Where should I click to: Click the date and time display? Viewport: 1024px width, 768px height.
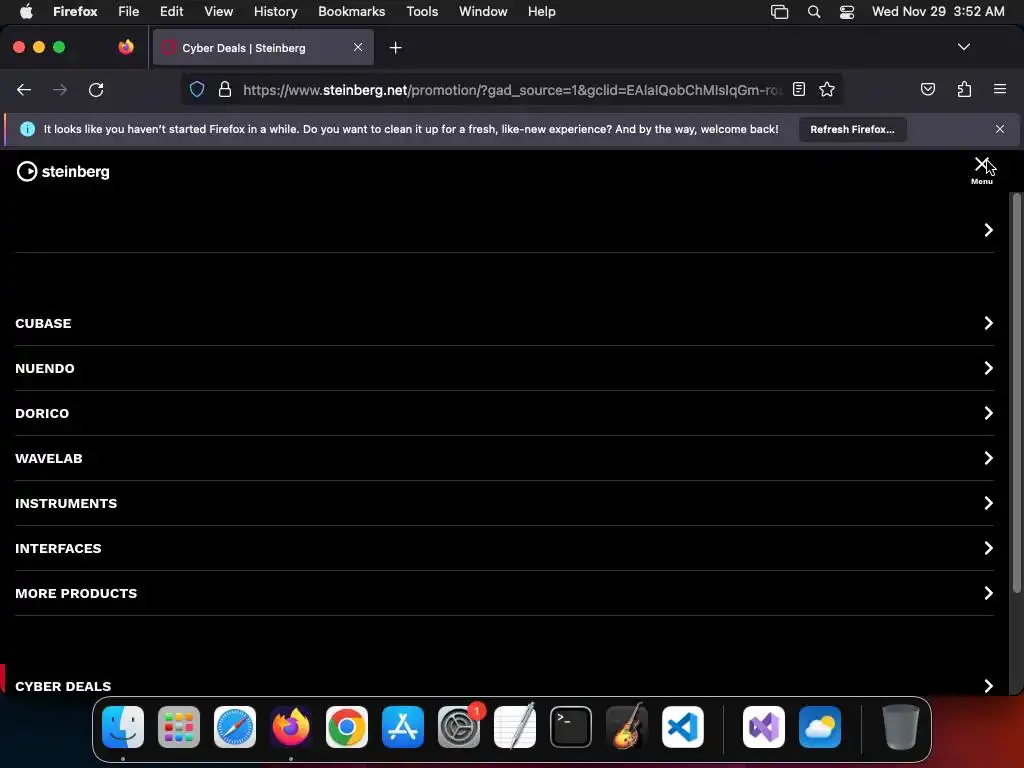tap(938, 11)
